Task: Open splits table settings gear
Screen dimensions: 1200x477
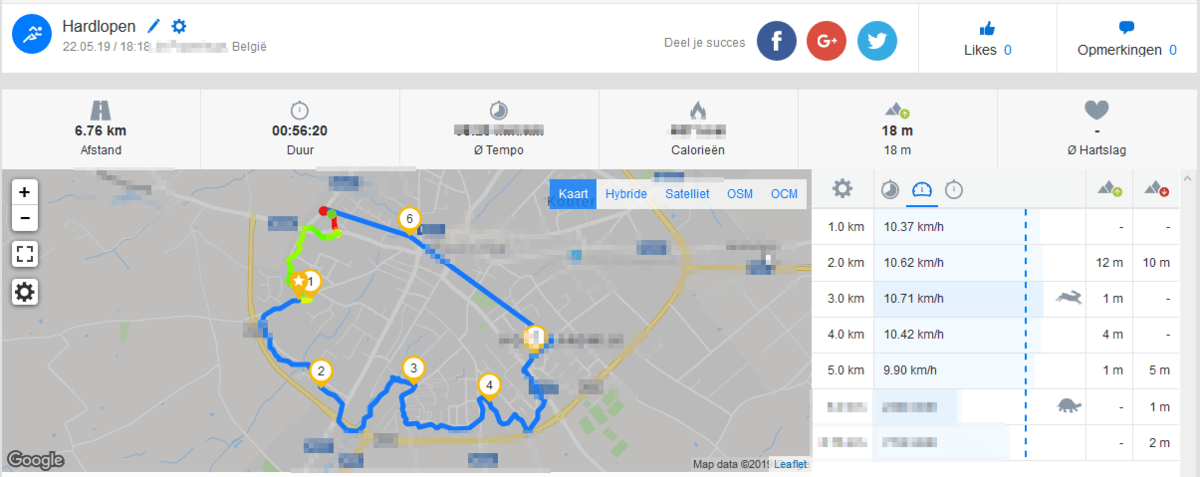Action: (843, 188)
